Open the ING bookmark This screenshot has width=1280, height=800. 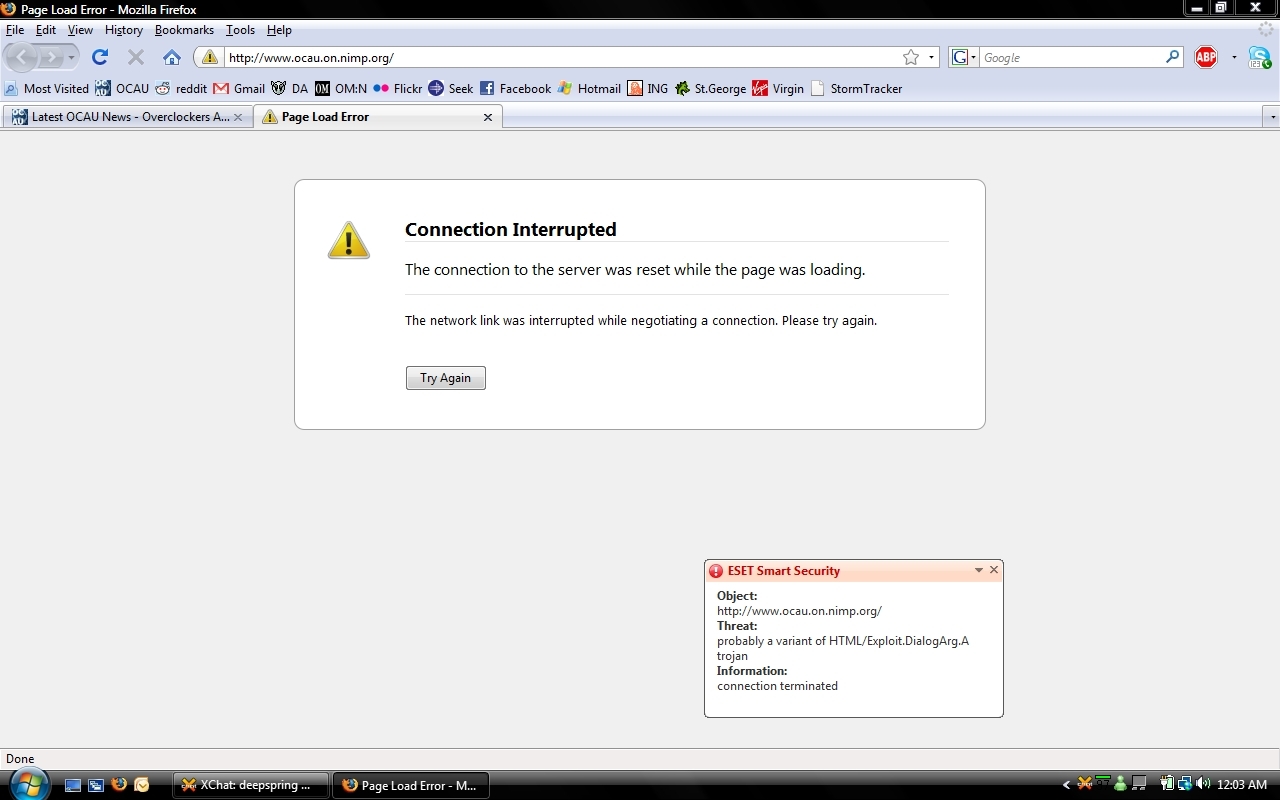(648, 88)
